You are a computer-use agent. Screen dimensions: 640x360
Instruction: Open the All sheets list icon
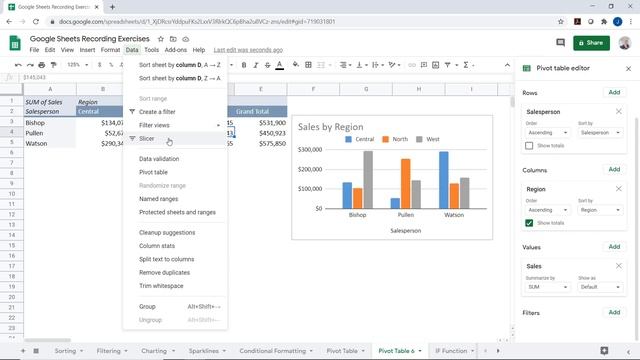(x=36, y=351)
